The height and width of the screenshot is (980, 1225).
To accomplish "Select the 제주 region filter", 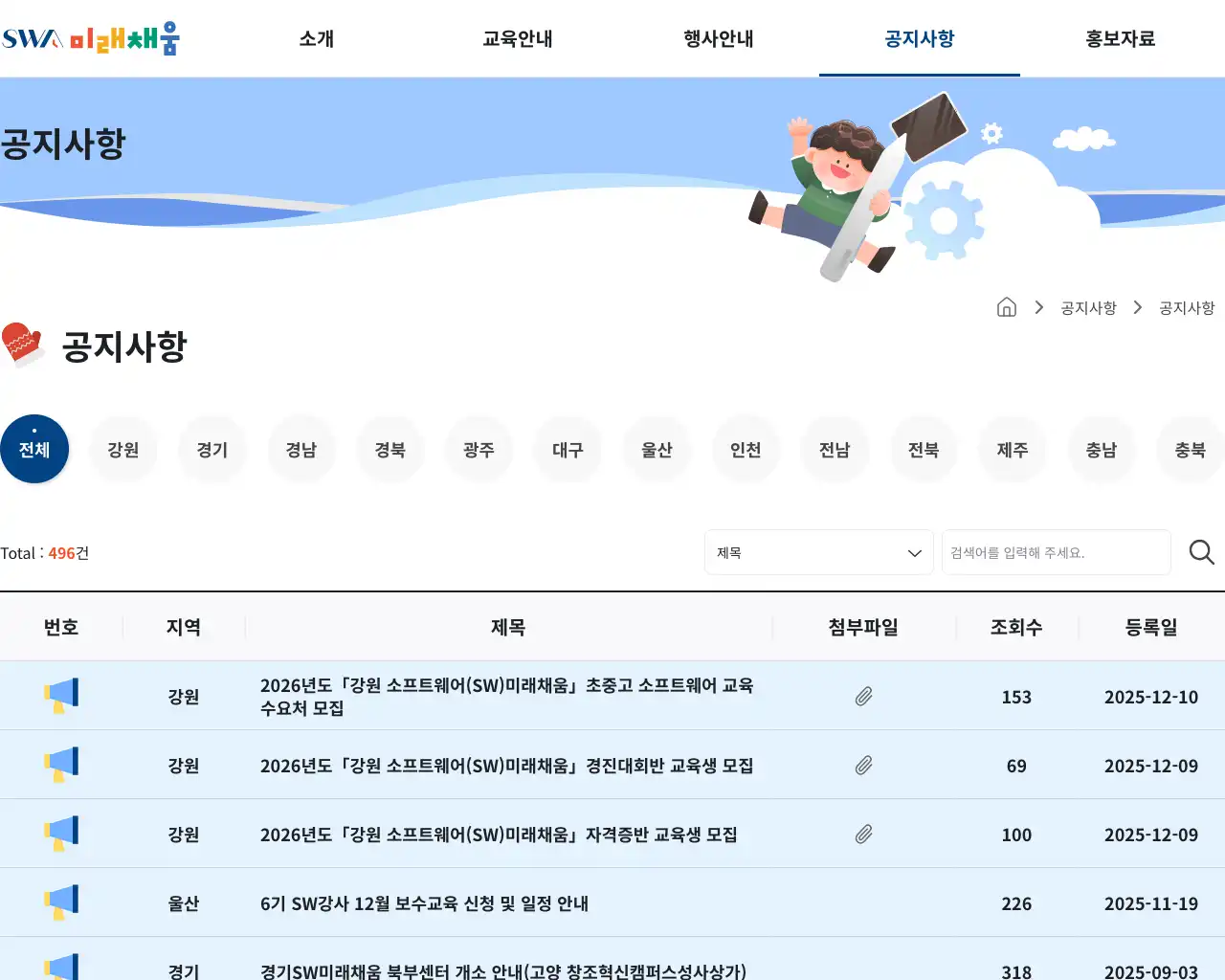I will (x=1012, y=448).
